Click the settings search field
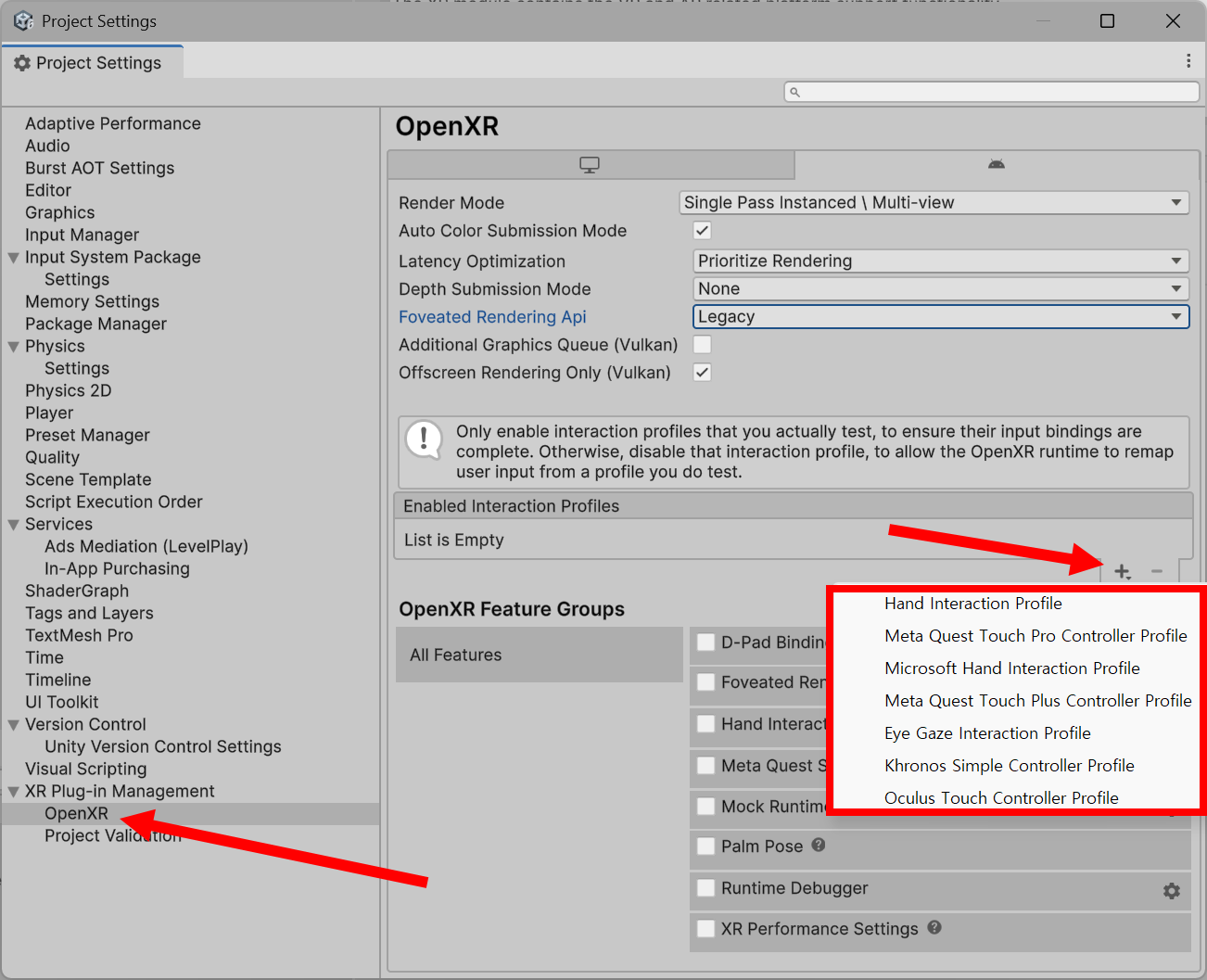 pyautogui.click(x=992, y=92)
